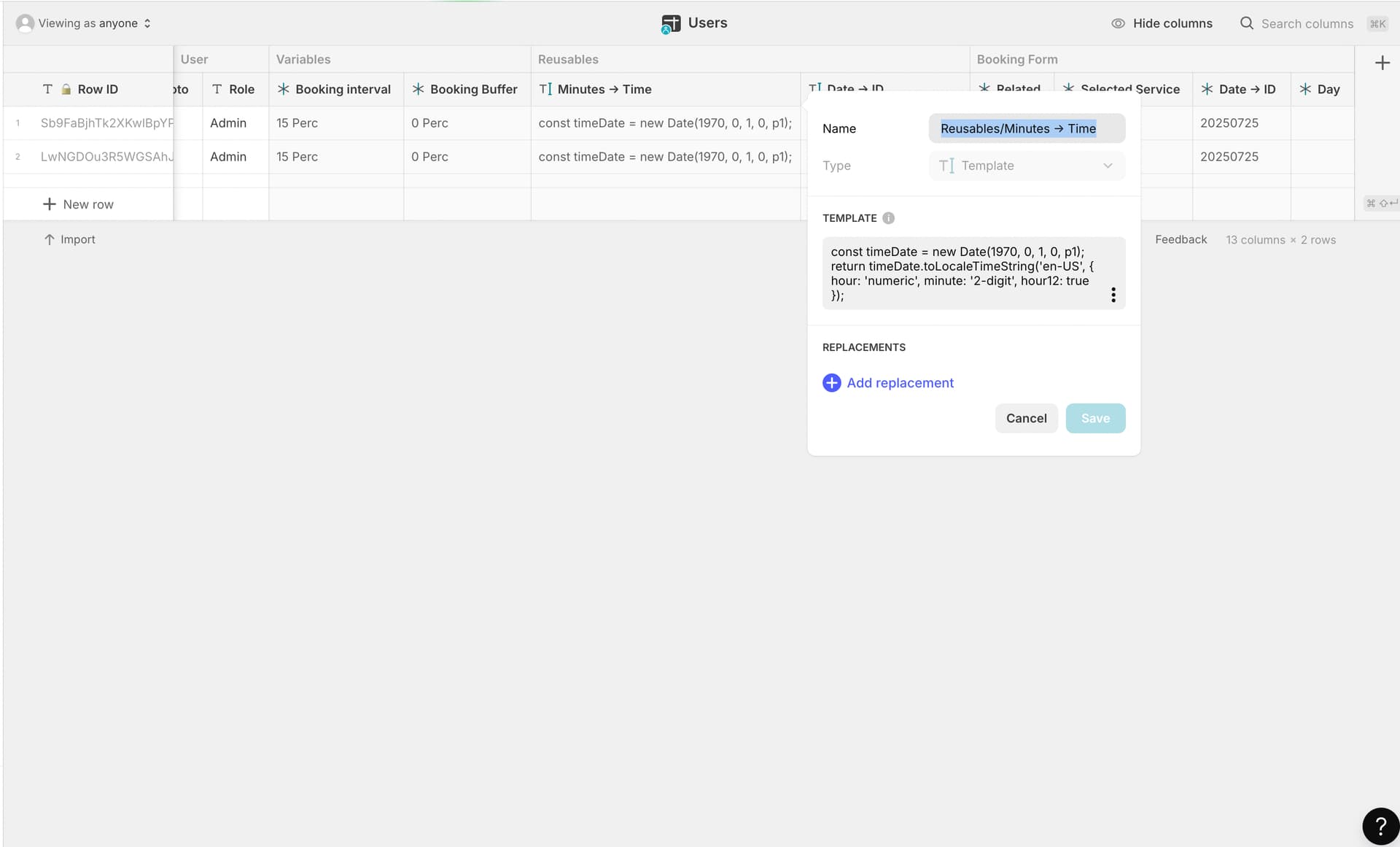The height and width of the screenshot is (847, 1400).
Task: Click 15 Perc cell in row 2
Action: [x=336, y=156]
